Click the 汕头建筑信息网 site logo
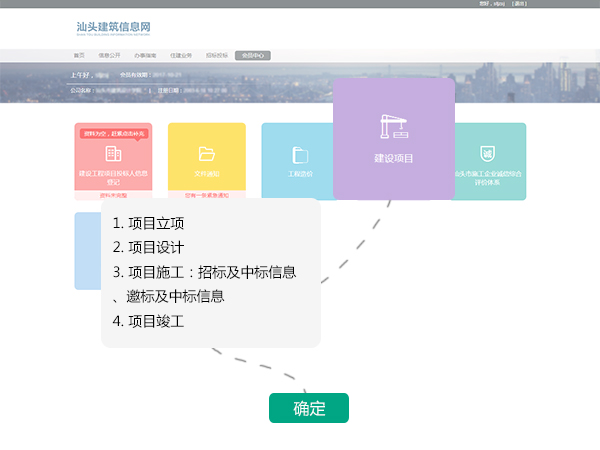Image resolution: width=600 pixels, height=450 pixels. click(115, 27)
